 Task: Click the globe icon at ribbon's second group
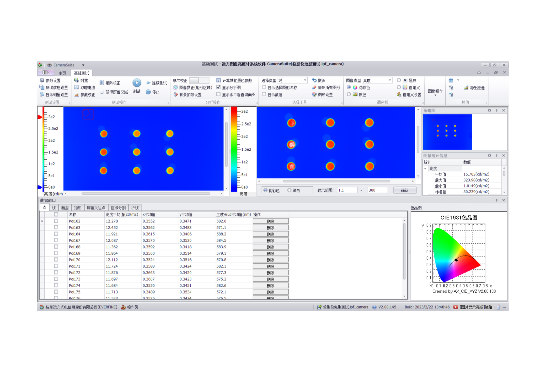pyautogui.click(x=76, y=80)
